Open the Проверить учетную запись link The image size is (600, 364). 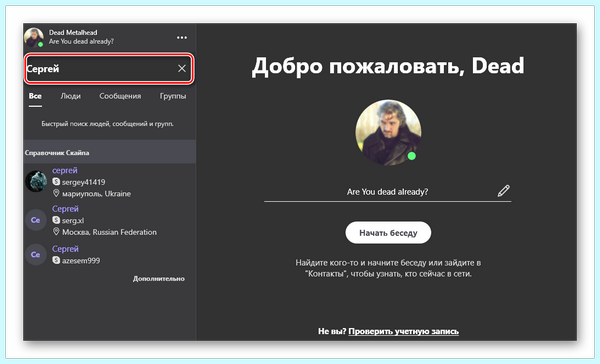tap(403, 331)
